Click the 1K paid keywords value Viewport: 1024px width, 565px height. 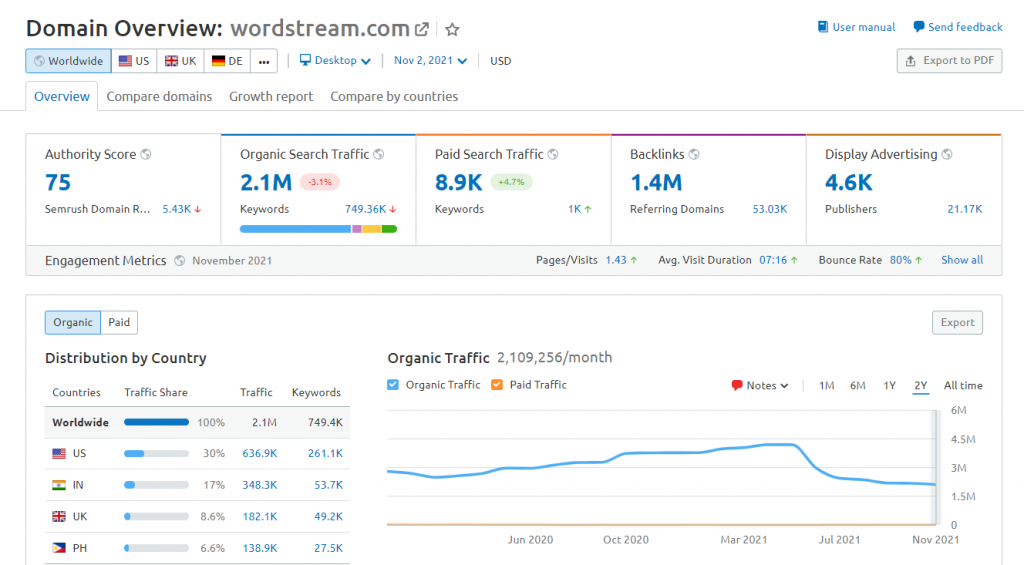(574, 209)
